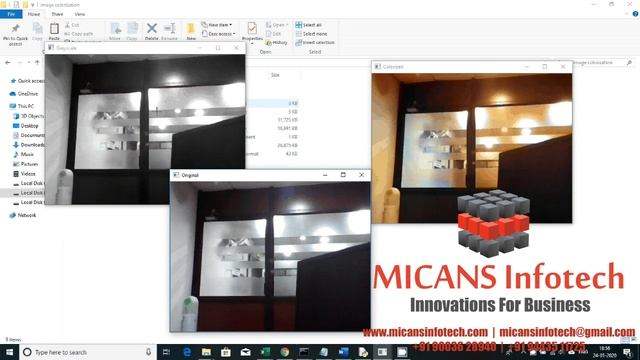This screenshot has height=360, width=640.
Task: Open Documents in the sidebar
Action: coord(29,135)
